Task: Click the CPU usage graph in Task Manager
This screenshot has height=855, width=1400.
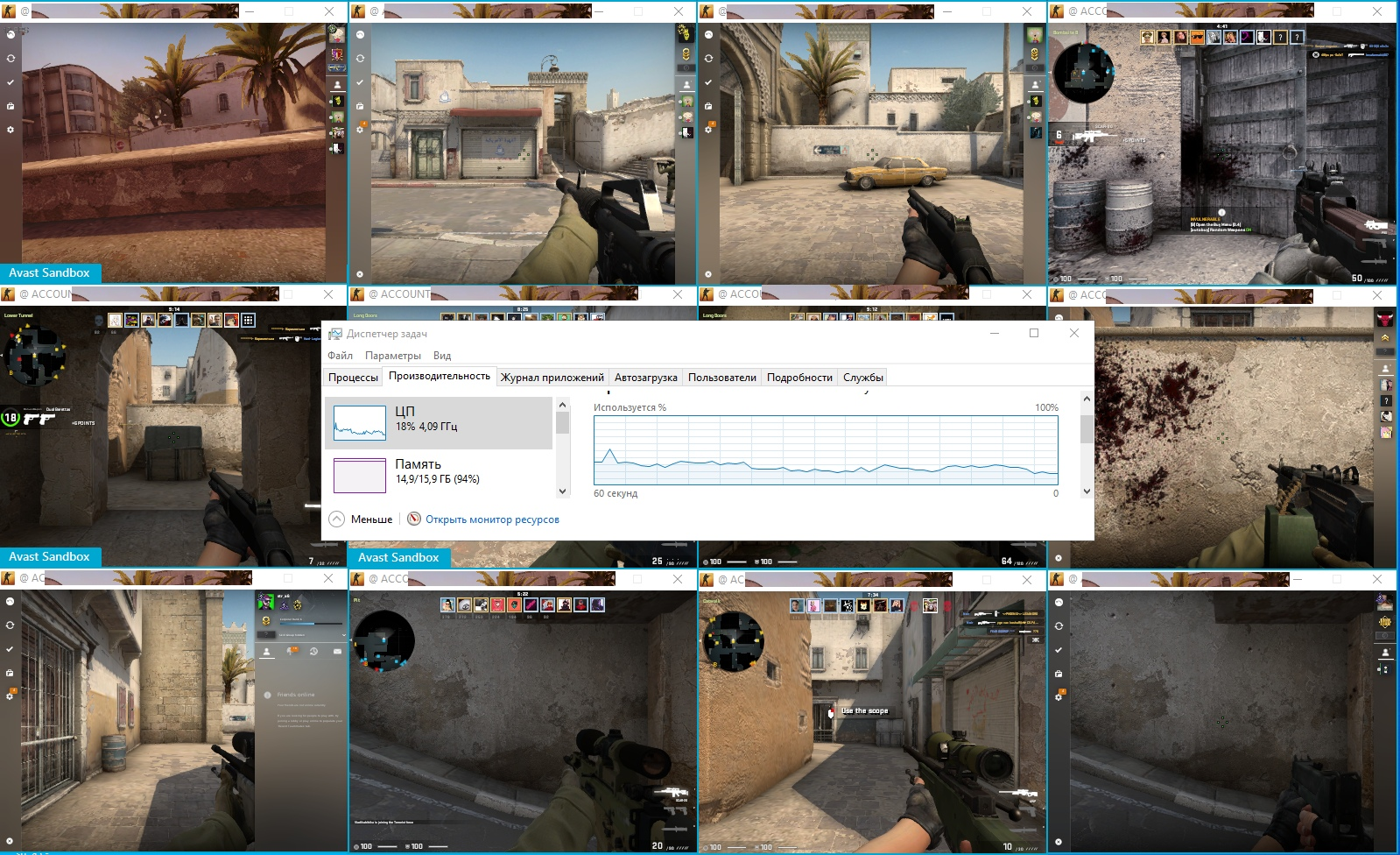Action: tap(826, 450)
